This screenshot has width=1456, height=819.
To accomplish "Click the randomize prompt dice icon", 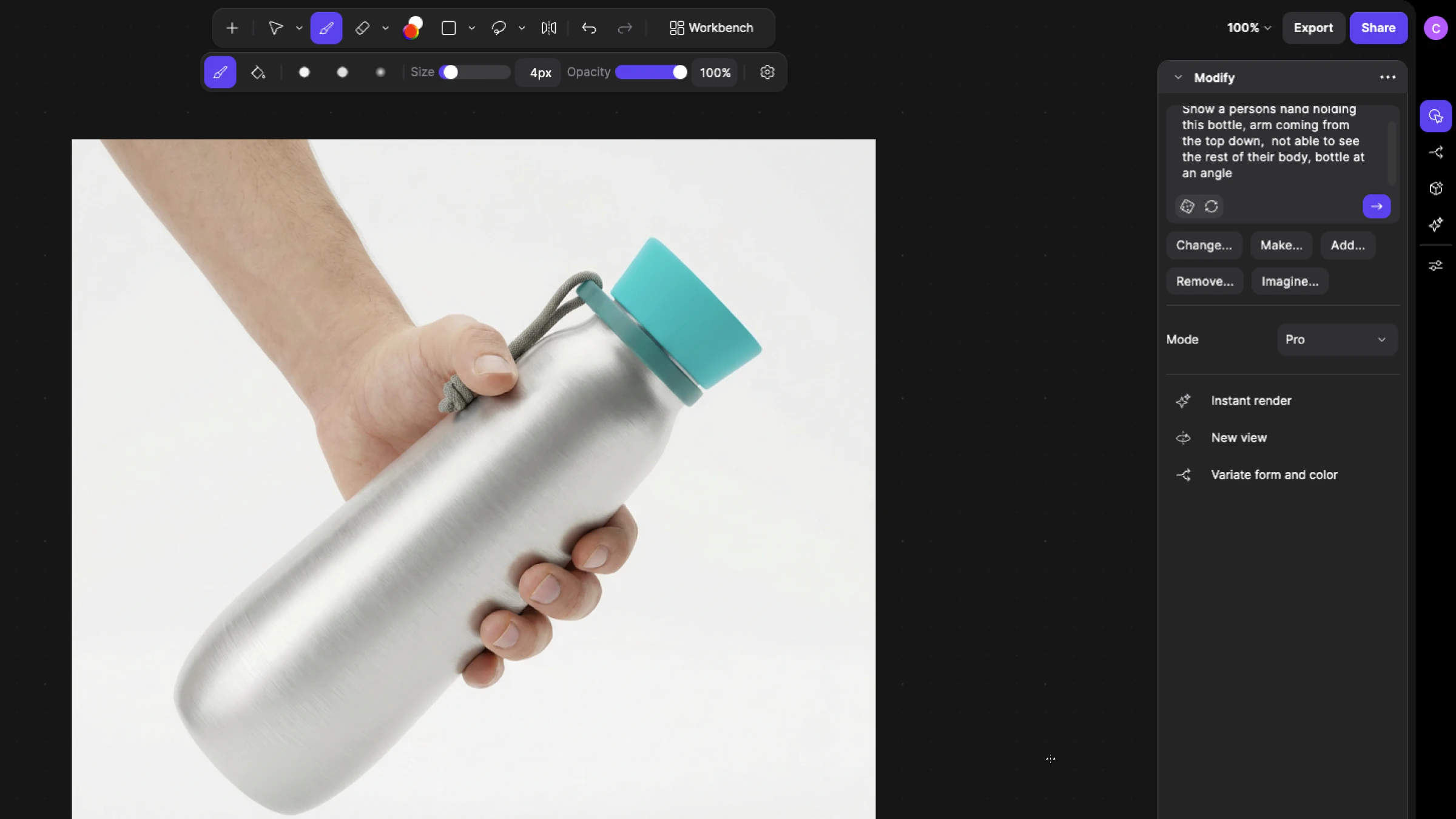I will 1187,207.
